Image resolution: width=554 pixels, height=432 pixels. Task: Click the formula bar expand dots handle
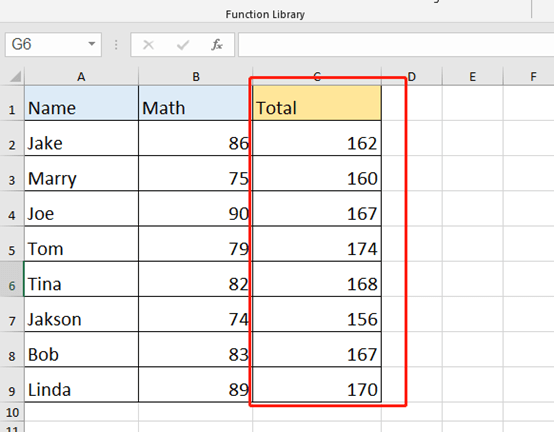point(116,45)
